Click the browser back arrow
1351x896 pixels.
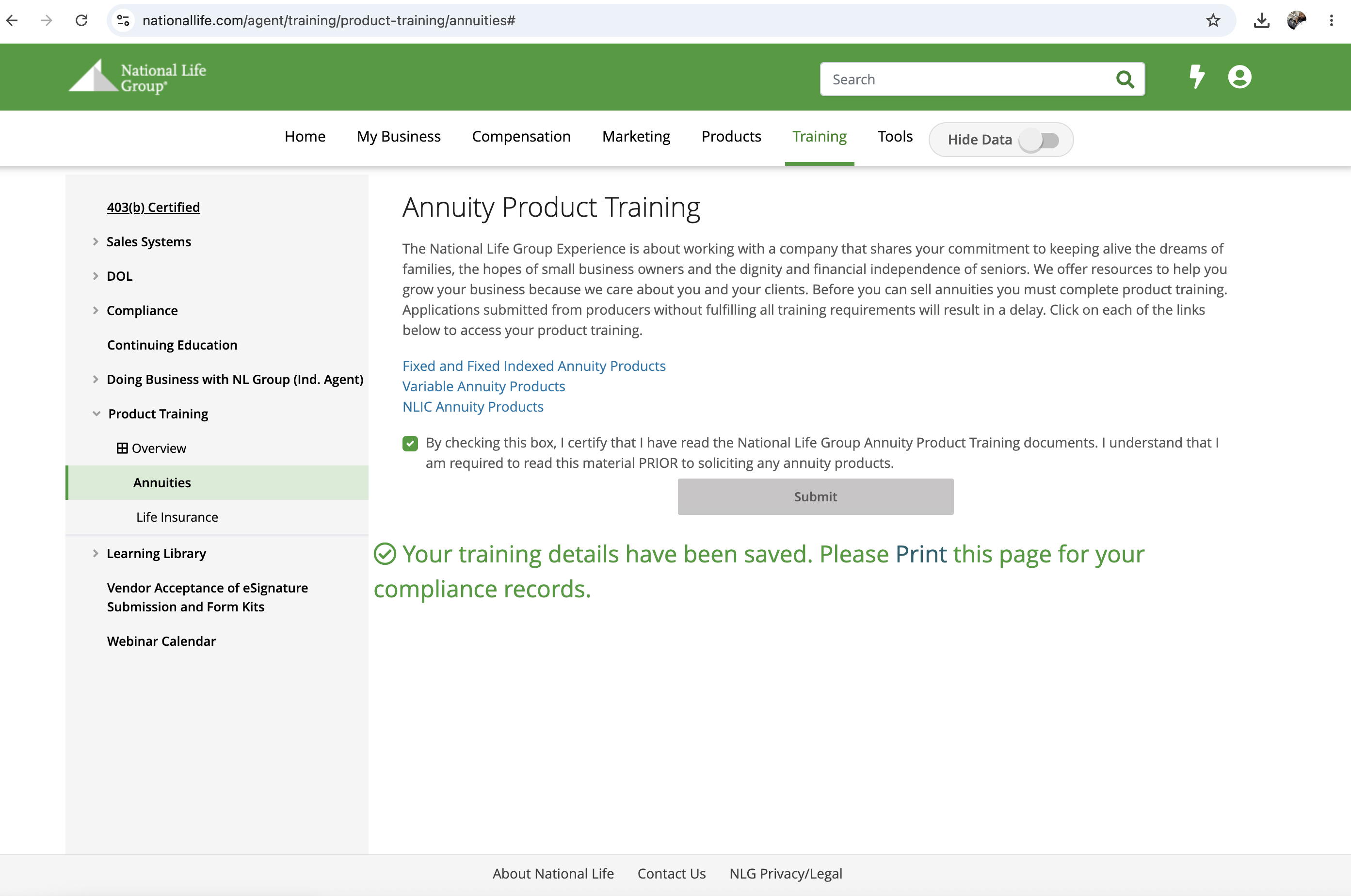click(12, 20)
